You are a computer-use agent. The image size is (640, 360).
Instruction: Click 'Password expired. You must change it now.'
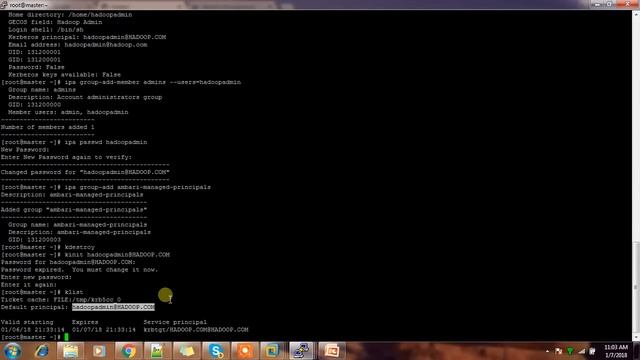point(79,270)
